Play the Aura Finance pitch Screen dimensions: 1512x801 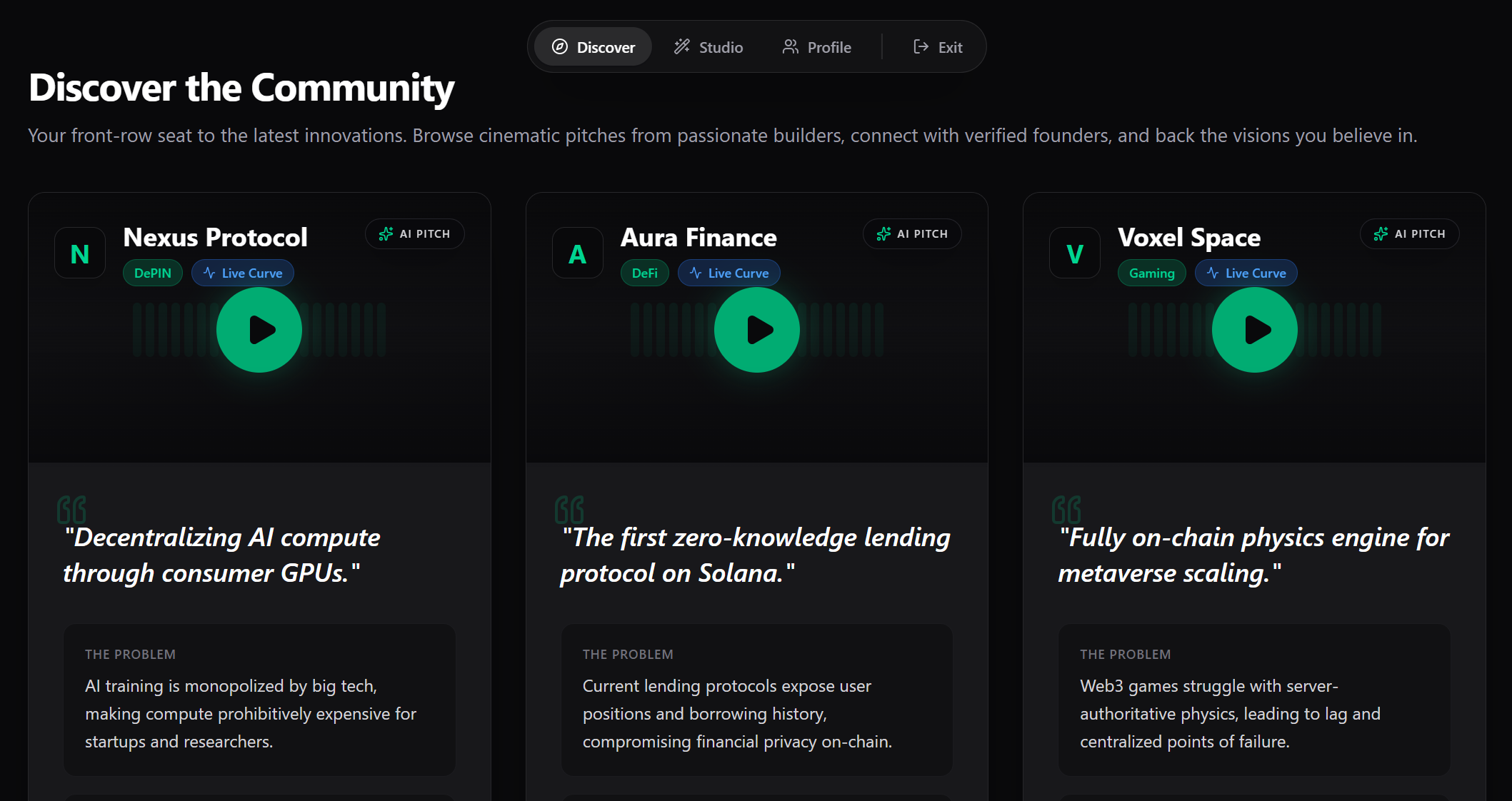[x=756, y=330]
